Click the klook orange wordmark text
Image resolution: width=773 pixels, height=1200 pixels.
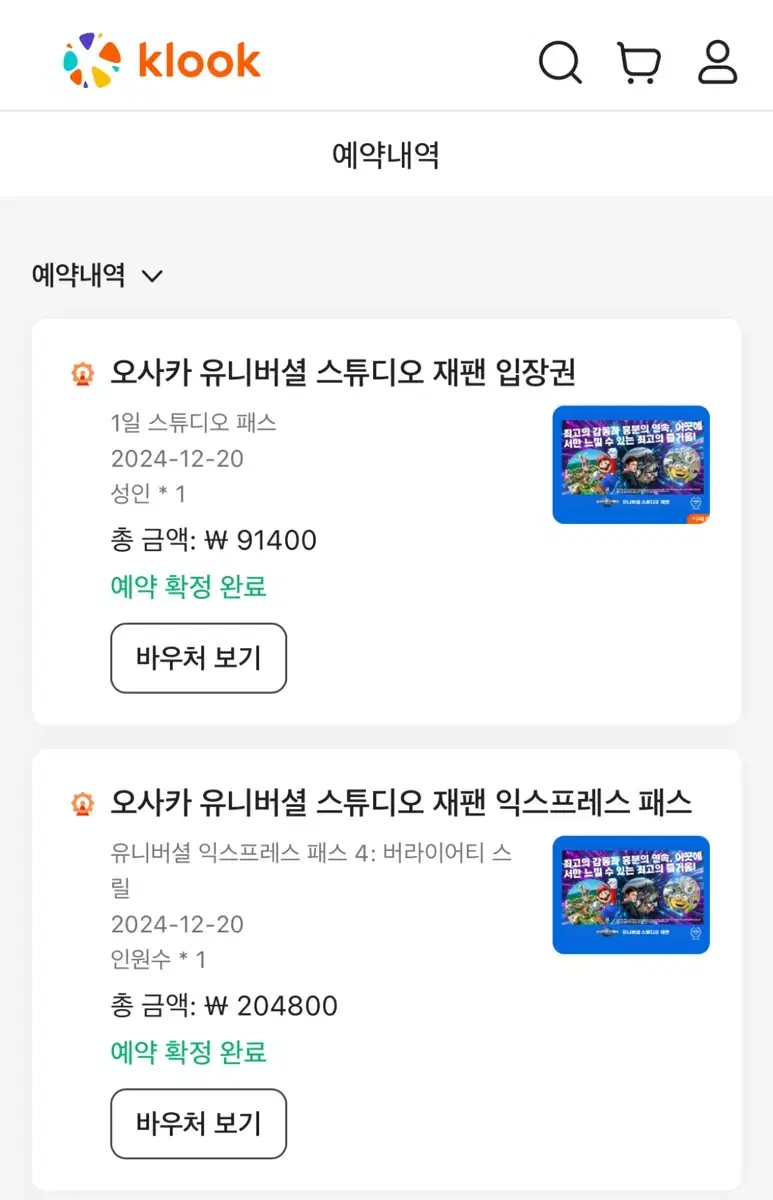[x=199, y=61]
